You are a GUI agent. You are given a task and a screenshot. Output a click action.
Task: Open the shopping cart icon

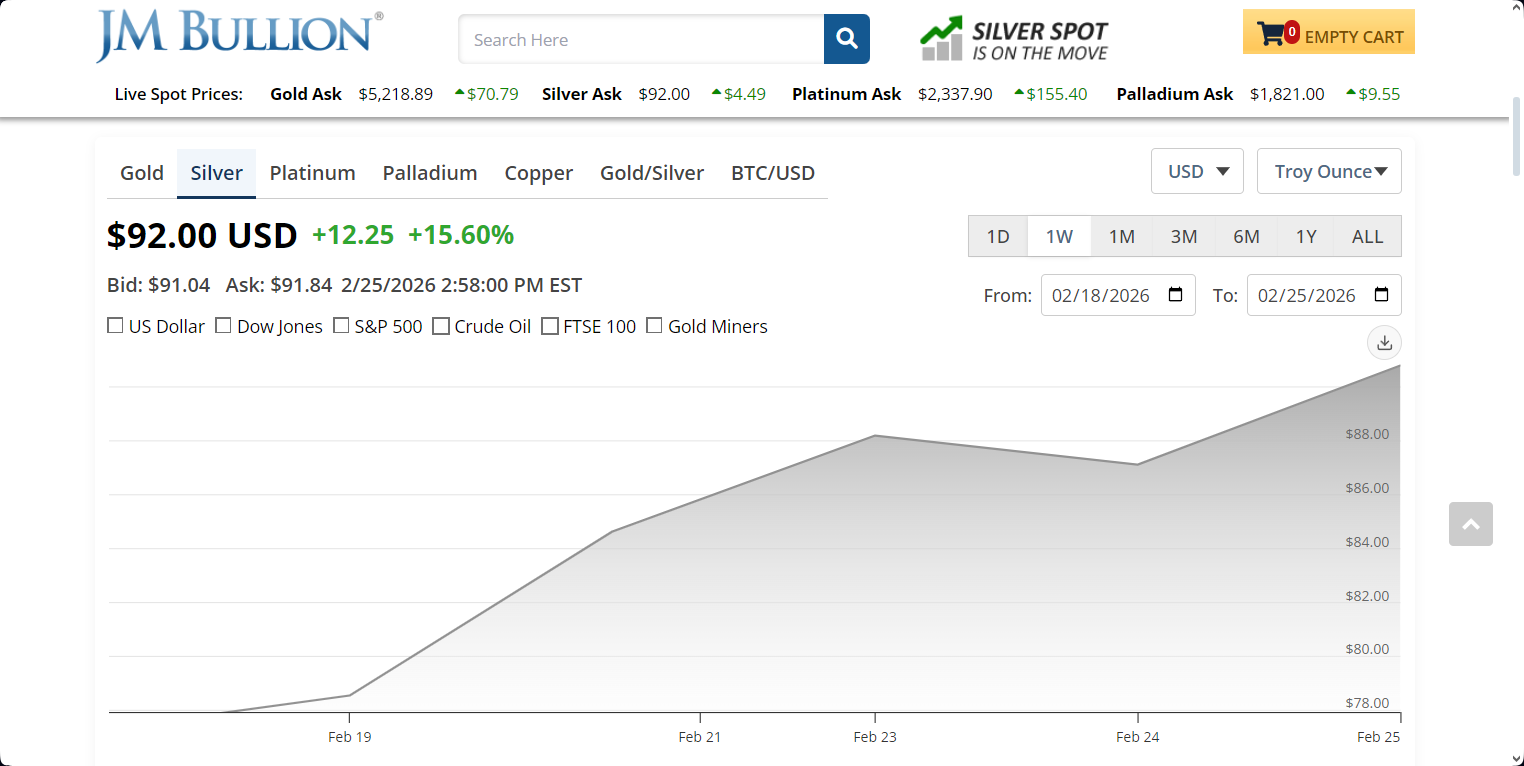(1271, 35)
